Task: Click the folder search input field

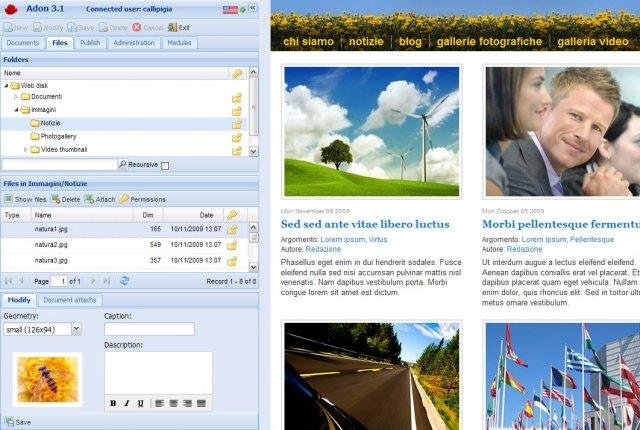Action: (60, 164)
